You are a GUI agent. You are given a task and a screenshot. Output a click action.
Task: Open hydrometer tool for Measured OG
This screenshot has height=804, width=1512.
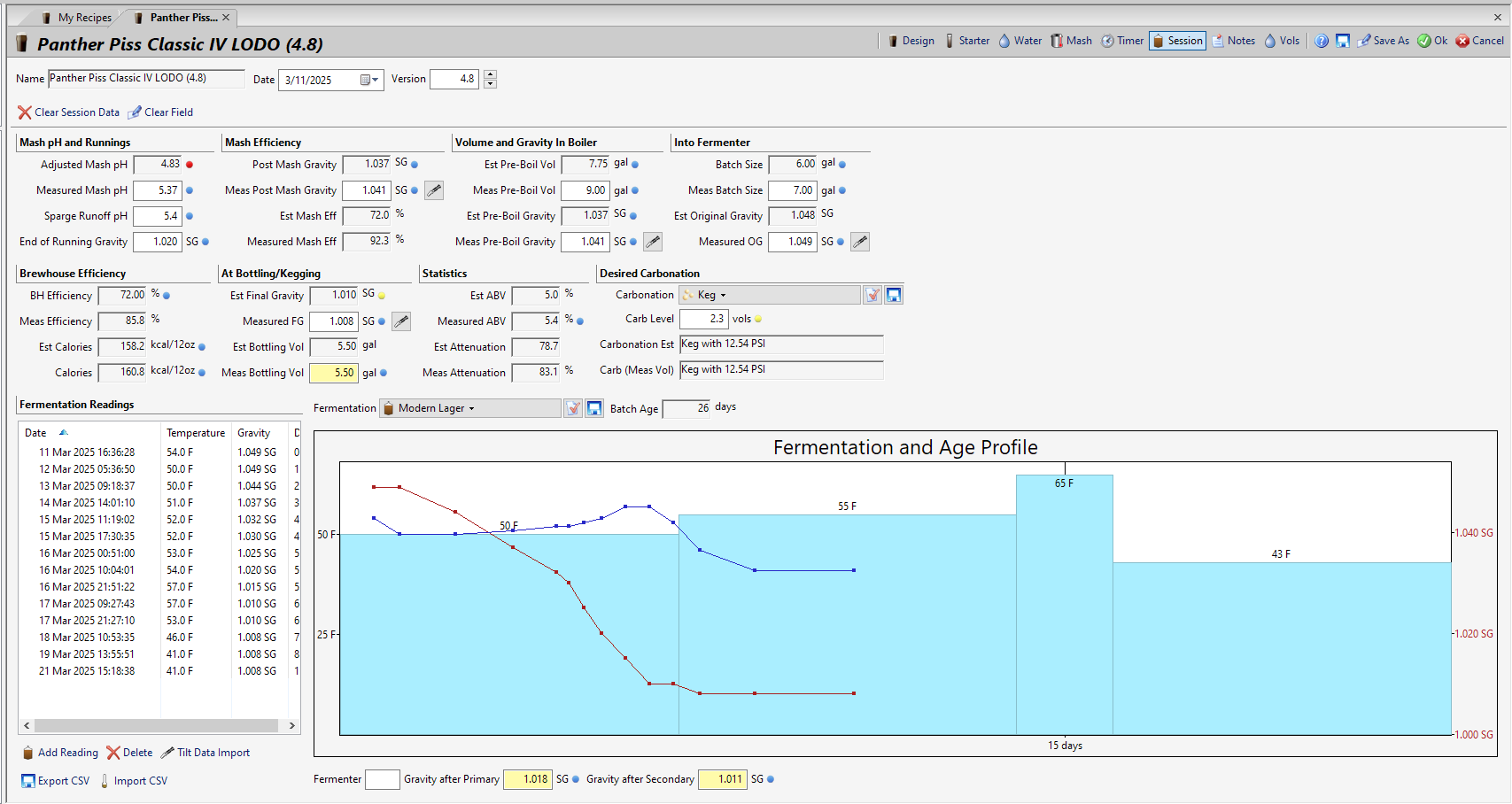[860, 242]
